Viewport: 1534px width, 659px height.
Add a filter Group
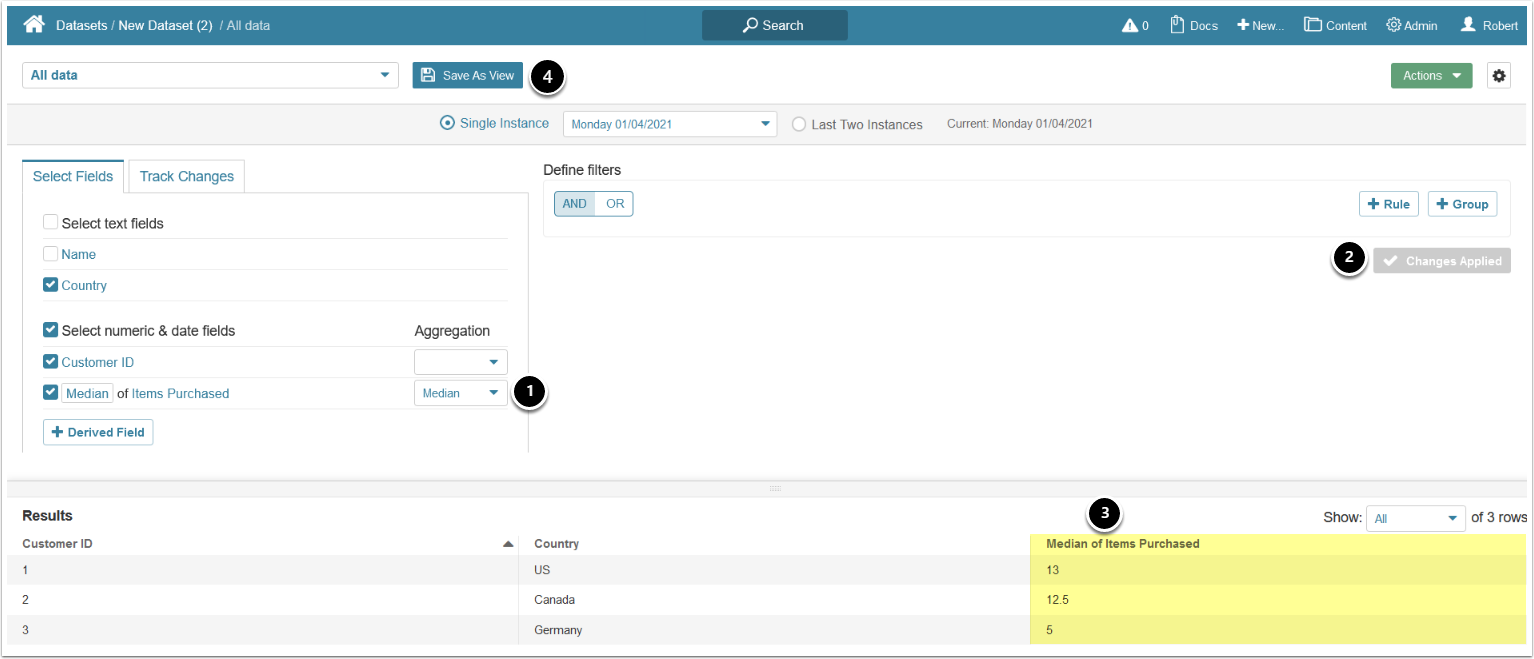click(x=1462, y=204)
